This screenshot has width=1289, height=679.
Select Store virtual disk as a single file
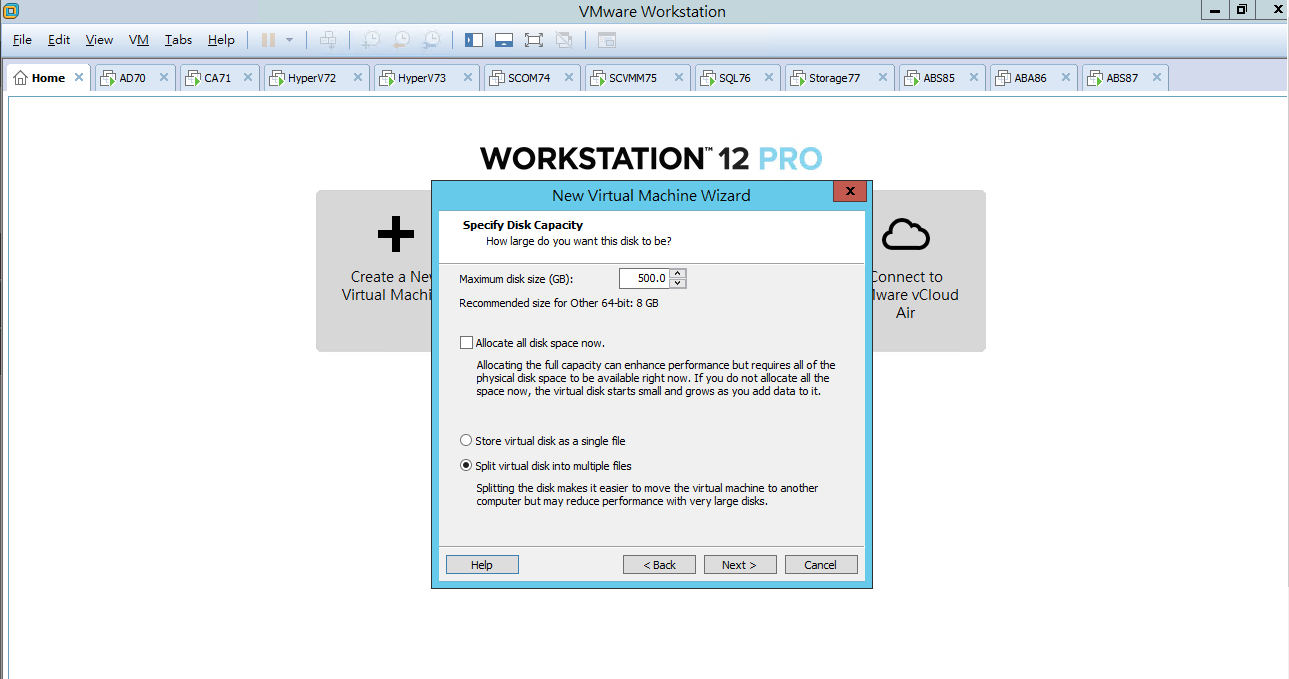pyautogui.click(x=466, y=441)
